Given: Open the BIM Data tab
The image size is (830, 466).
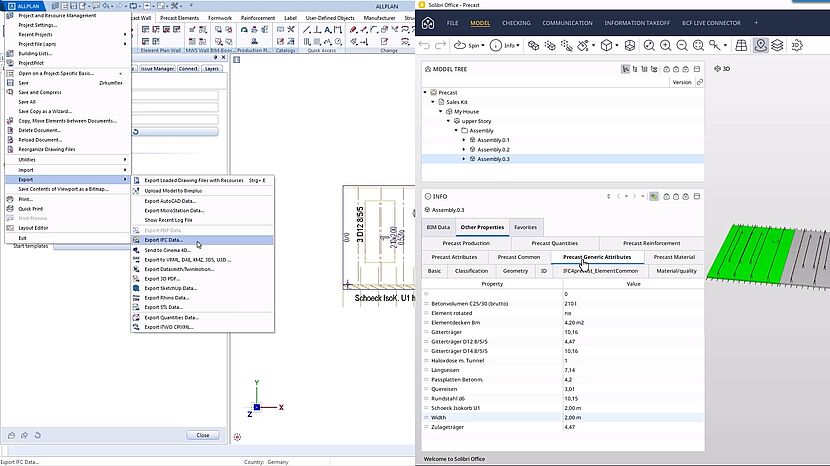Looking at the screenshot, I should (x=438, y=227).
